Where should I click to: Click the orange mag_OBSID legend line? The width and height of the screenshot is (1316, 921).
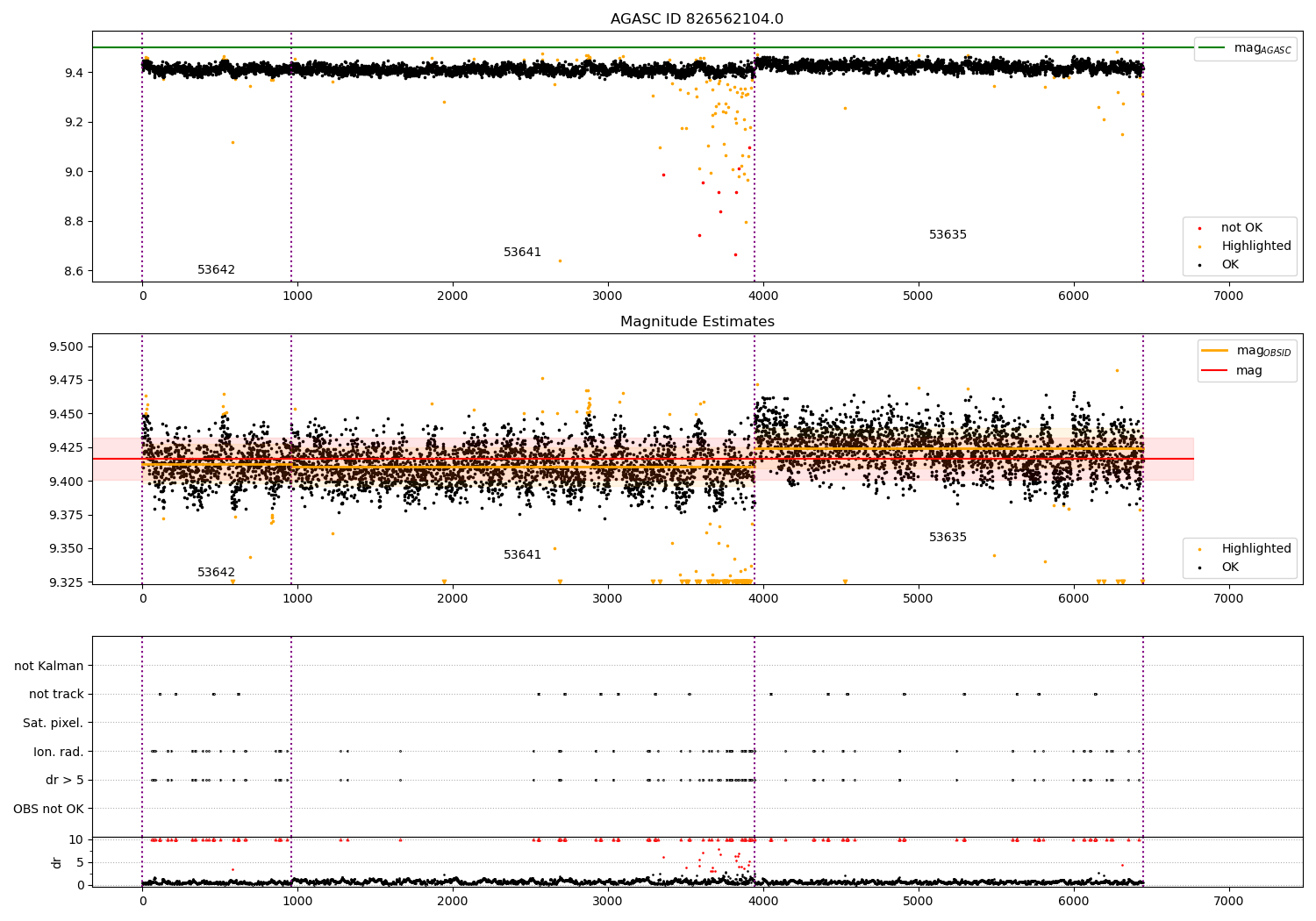point(1214,350)
